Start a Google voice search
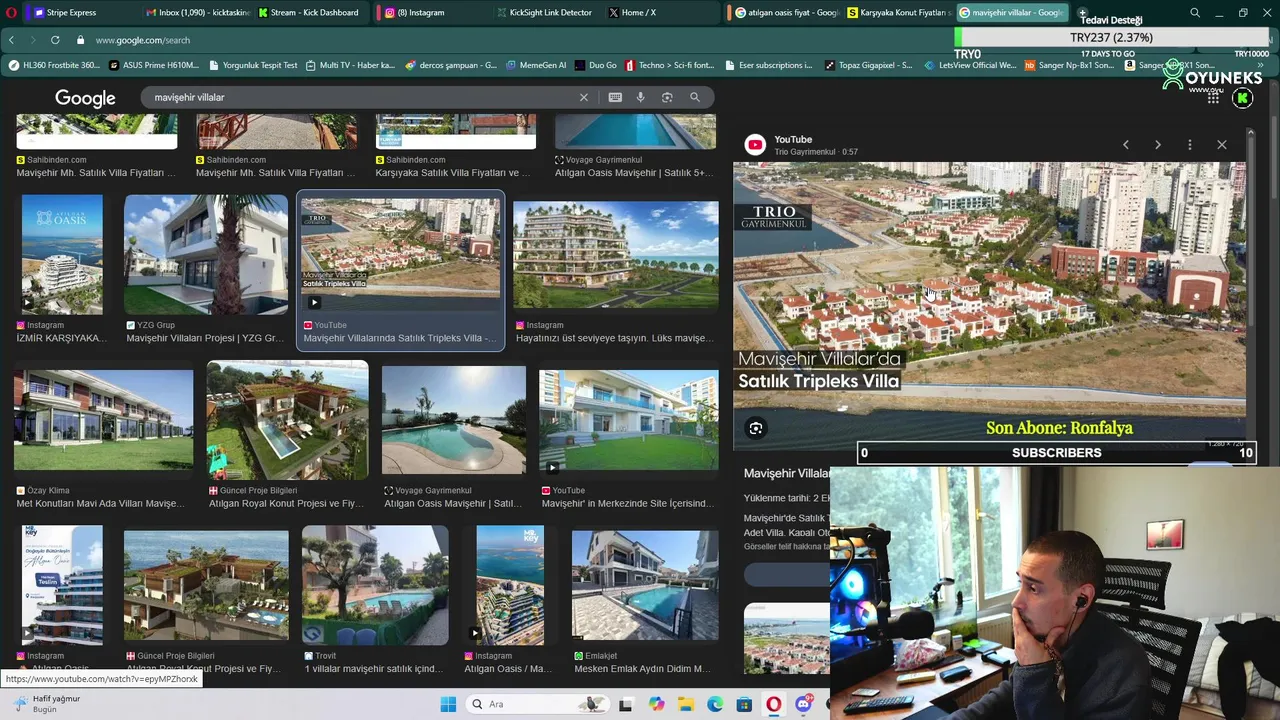Screen dimensions: 1280x720 [640, 97]
